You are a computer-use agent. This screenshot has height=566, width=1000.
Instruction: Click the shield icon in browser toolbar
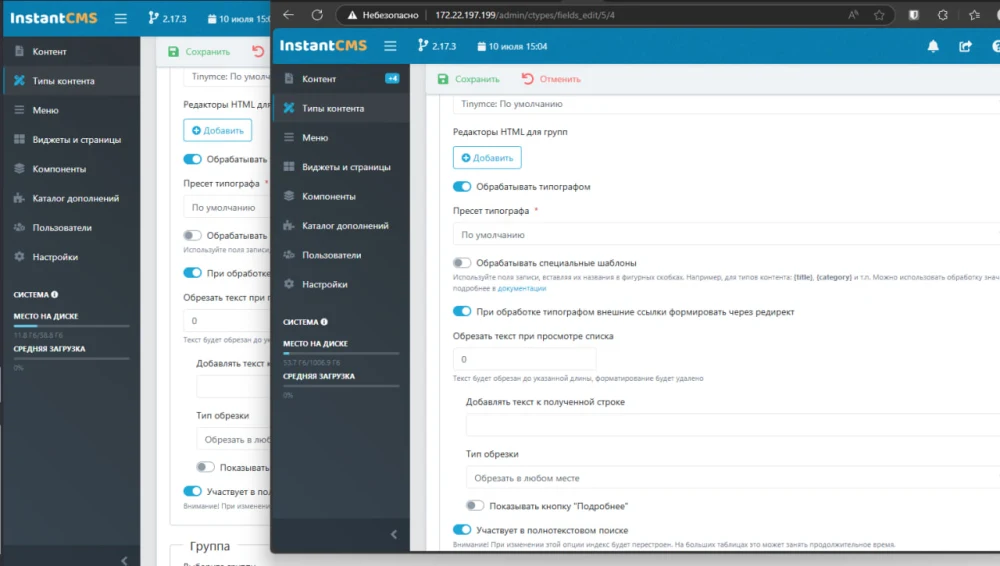coord(914,15)
